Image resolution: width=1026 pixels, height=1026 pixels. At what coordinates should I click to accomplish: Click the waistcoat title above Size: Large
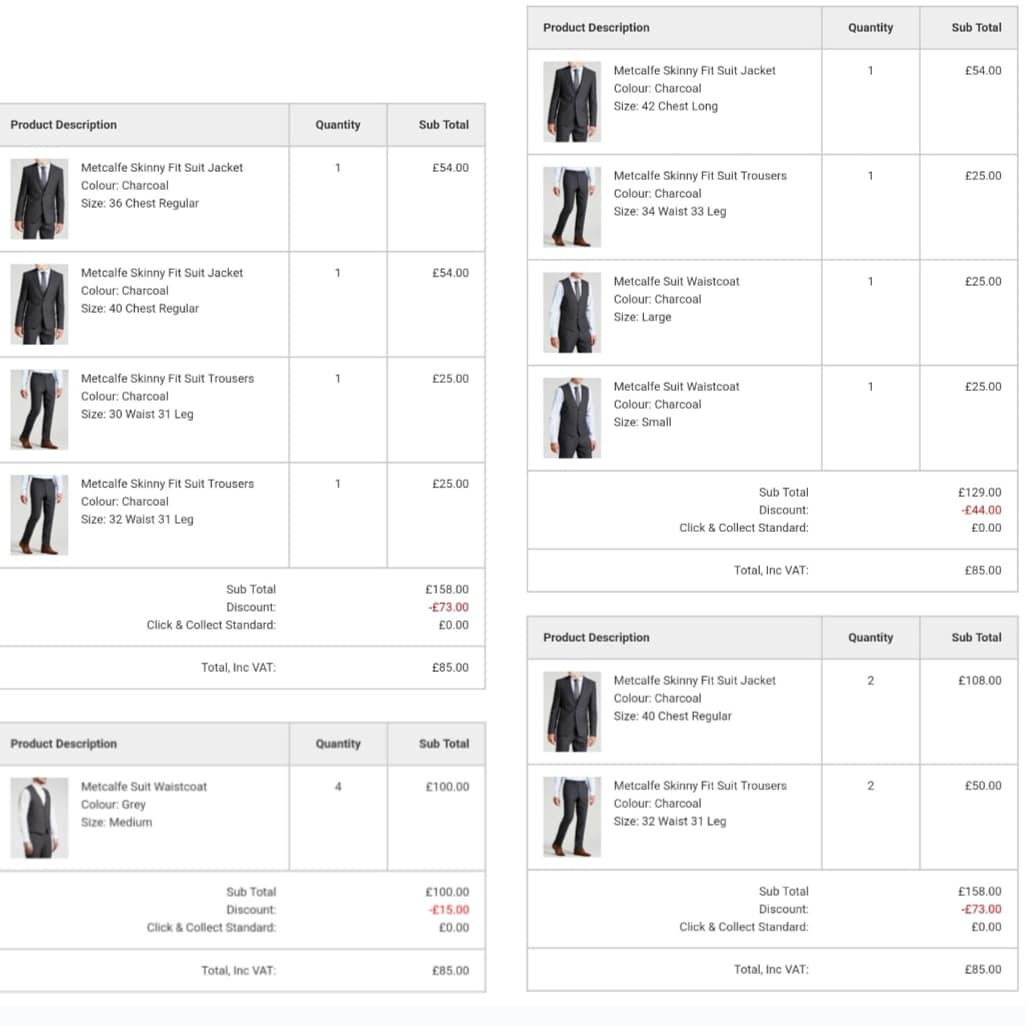676,282
